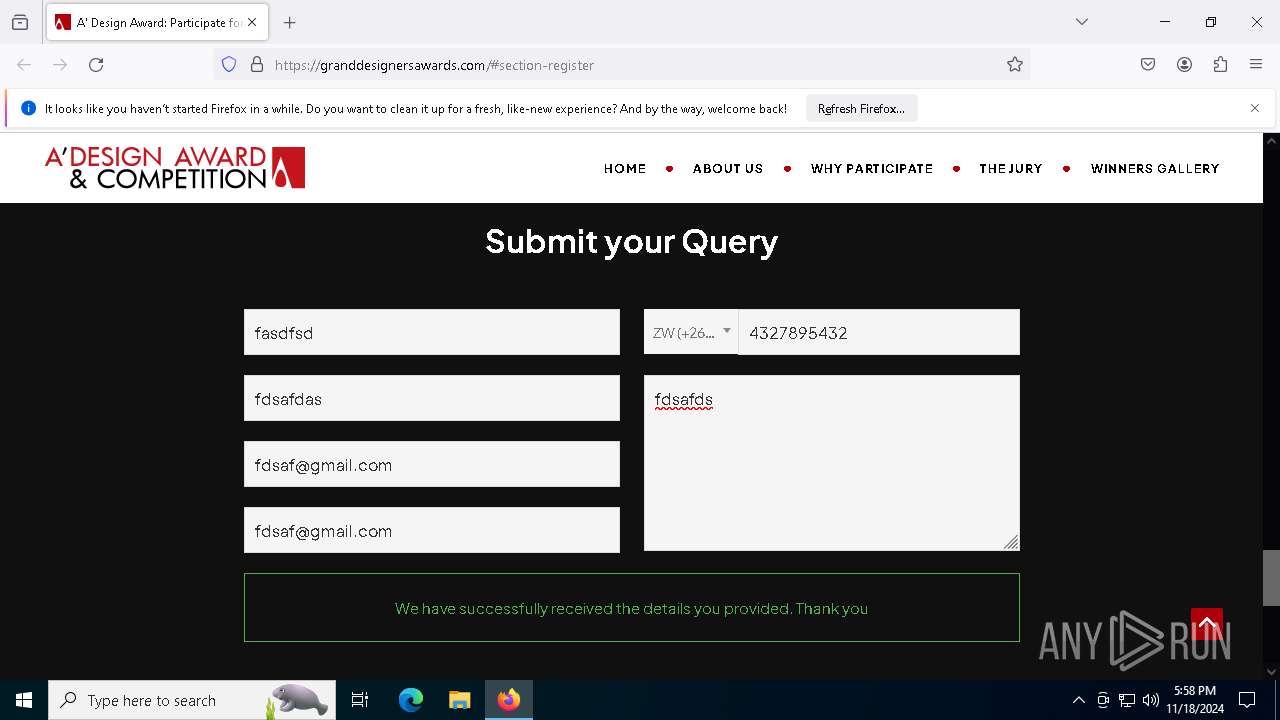
Task: Click the Meet Now tray icon
Action: coord(1103,700)
